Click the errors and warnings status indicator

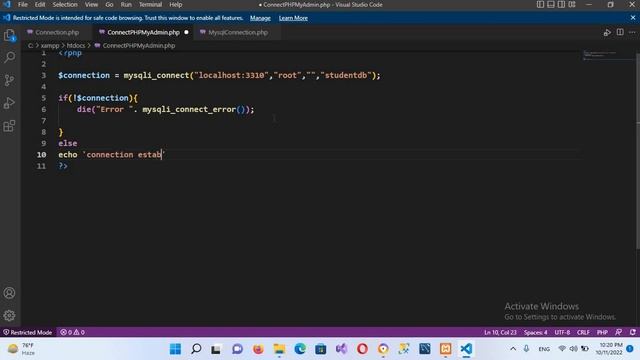72,332
